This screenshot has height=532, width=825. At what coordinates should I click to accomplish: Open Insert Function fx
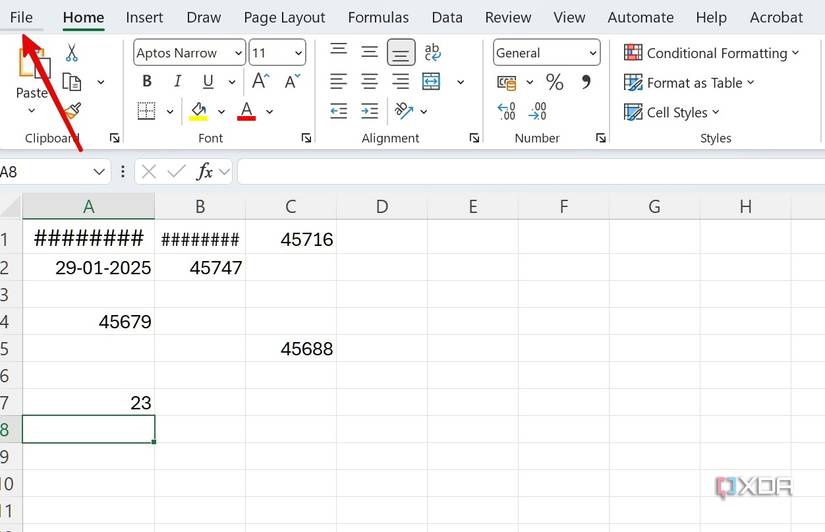coord(204,172)
